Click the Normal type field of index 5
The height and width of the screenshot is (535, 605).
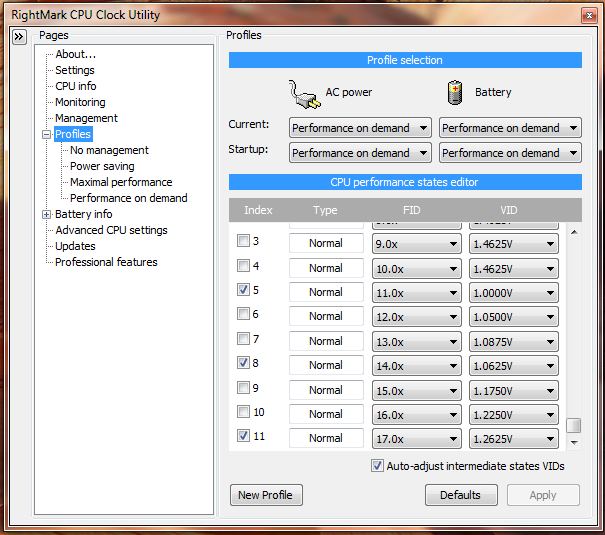point(326,292)
